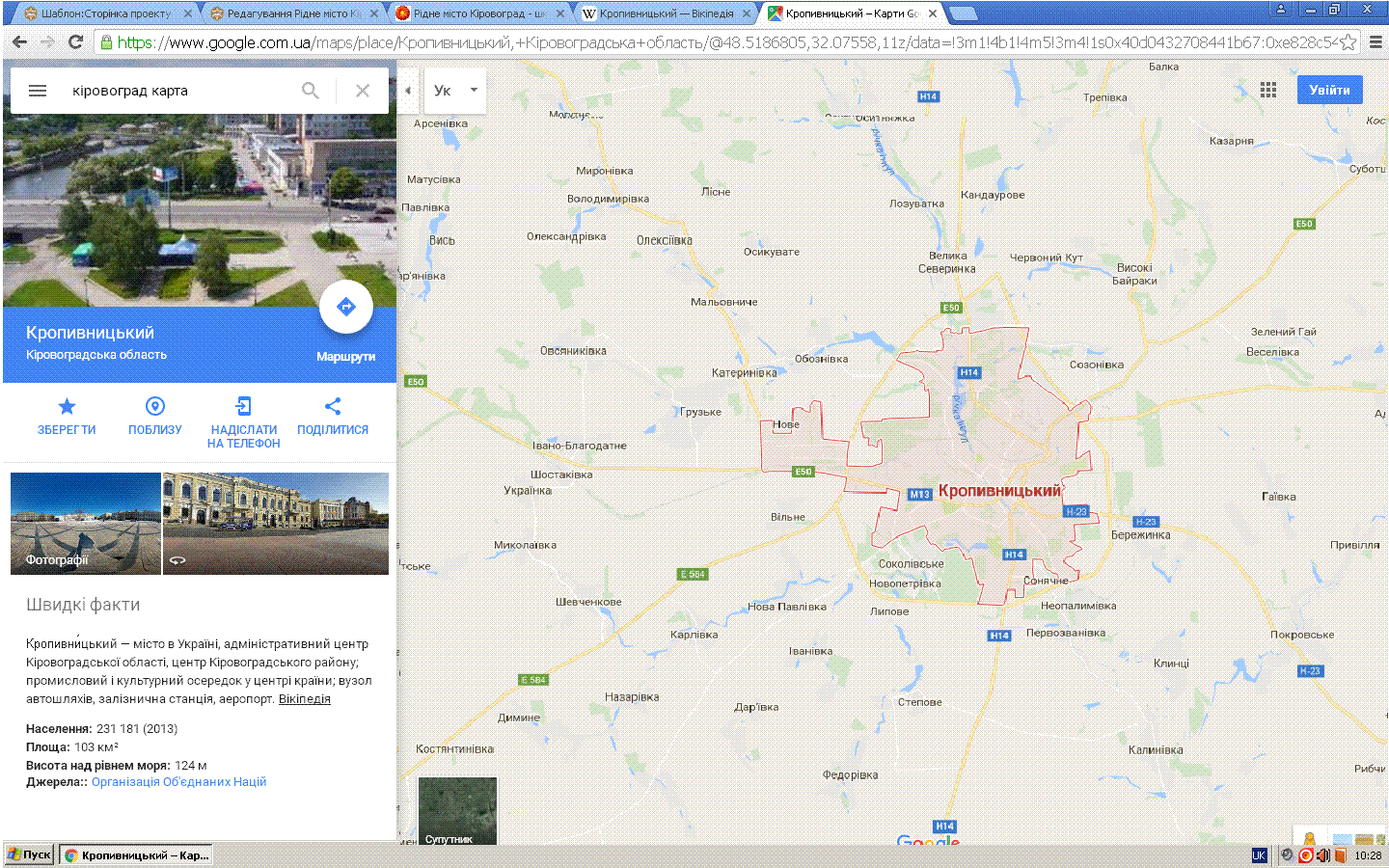Click the Первозванівка label on the map
This screenshot has width=1389, height=868.
(x=1066, y=633)
